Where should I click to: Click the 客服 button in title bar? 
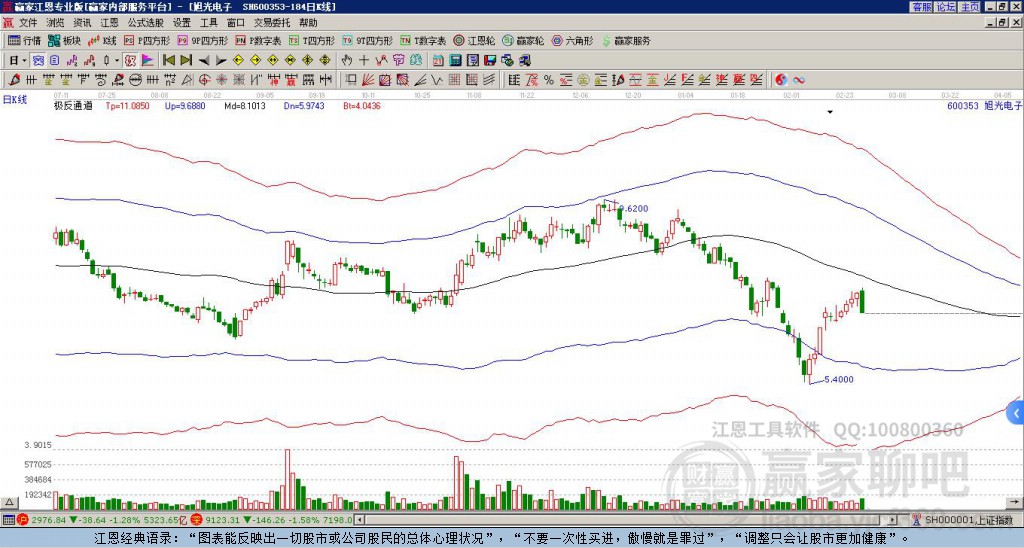click(921, 7)
